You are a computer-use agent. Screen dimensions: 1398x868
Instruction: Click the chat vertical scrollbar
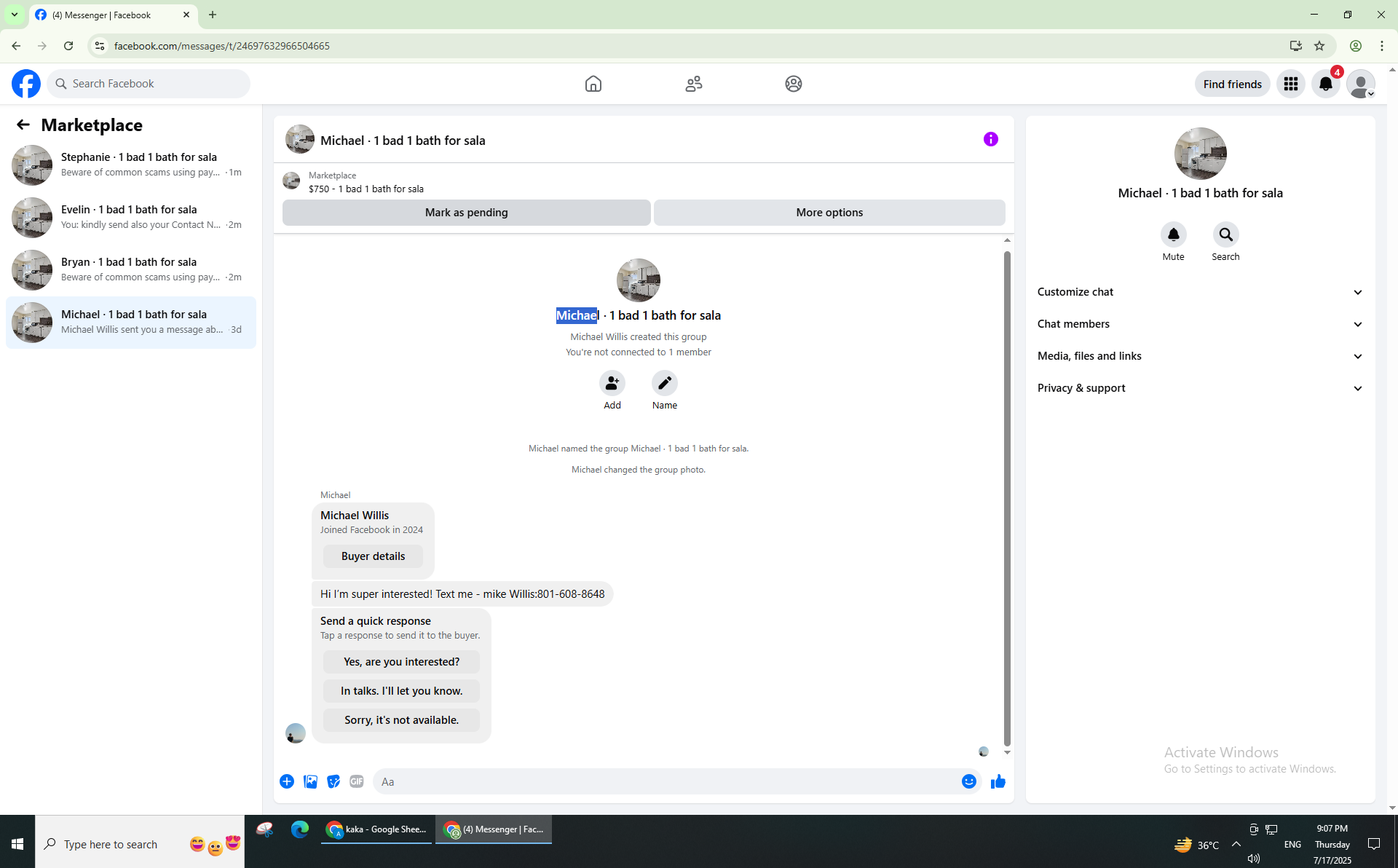tap(1007, 498)
